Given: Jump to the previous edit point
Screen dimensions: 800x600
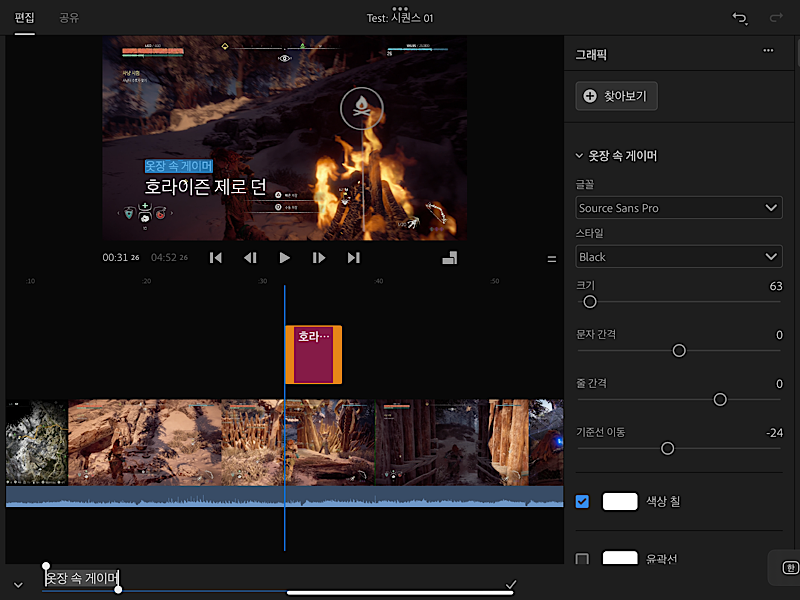Looking at the screenshot, I should tap(216, 258).
